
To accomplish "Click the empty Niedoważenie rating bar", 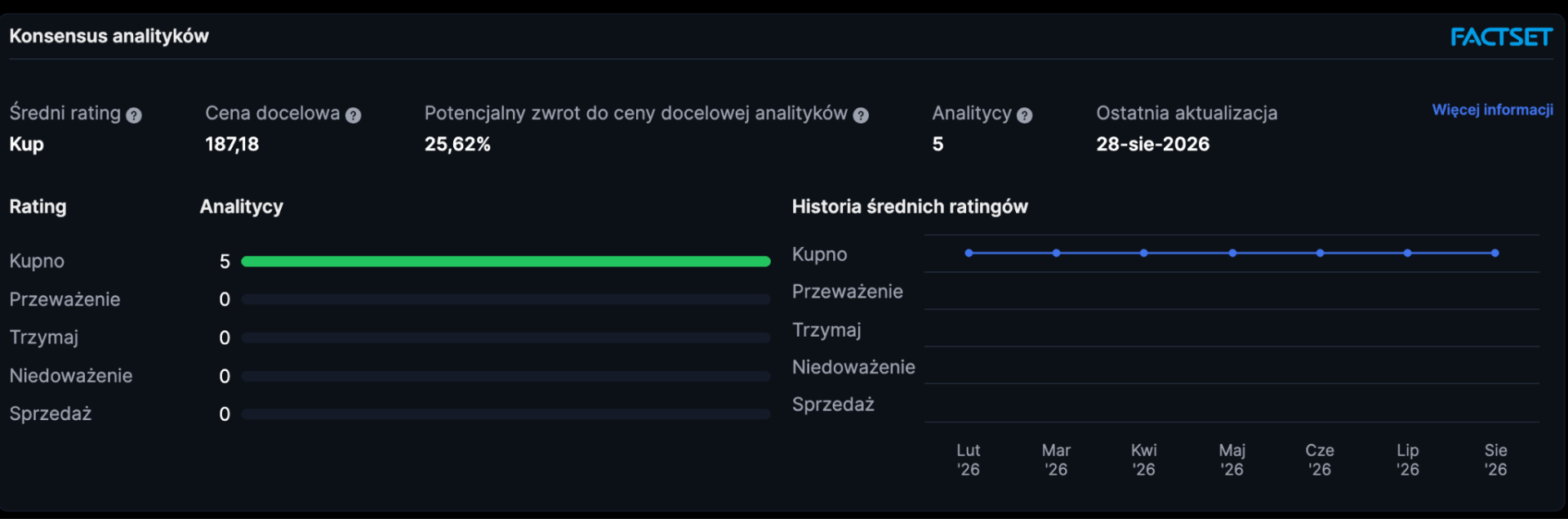I will pos(506,376).
